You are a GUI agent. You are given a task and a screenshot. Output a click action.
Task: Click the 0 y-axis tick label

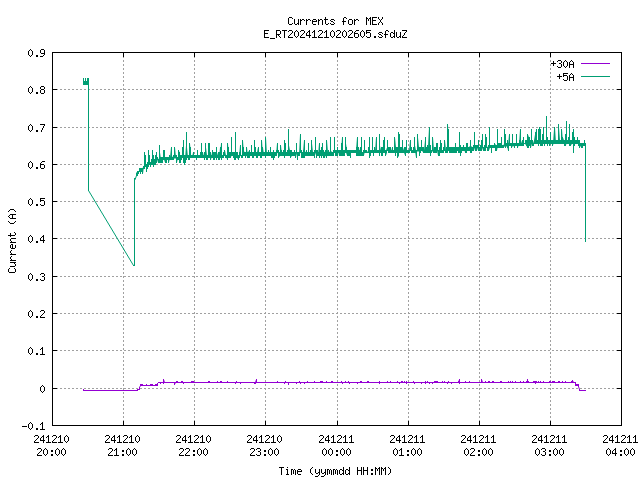[42, 389]
